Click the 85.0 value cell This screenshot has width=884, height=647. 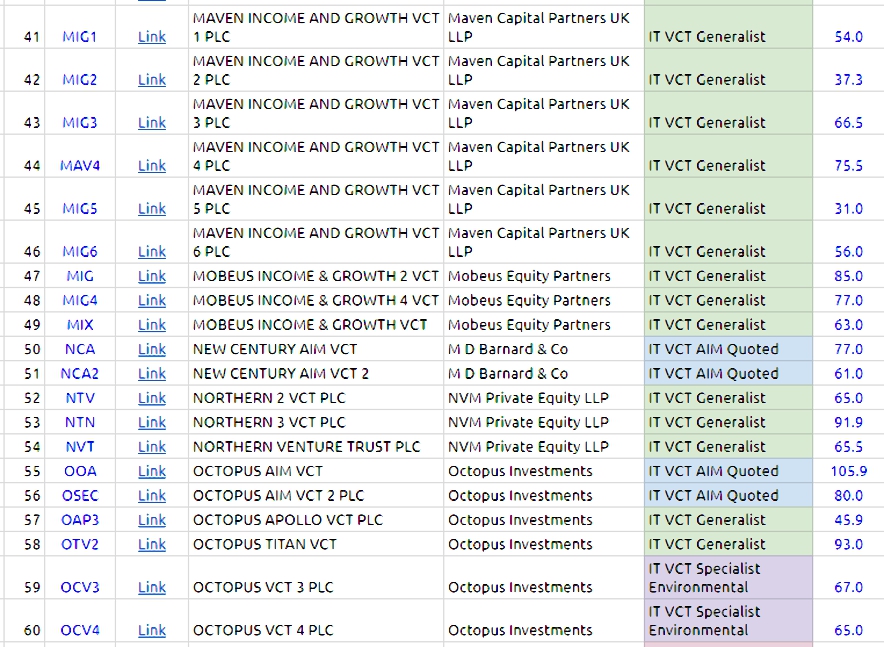click(848, 276)
